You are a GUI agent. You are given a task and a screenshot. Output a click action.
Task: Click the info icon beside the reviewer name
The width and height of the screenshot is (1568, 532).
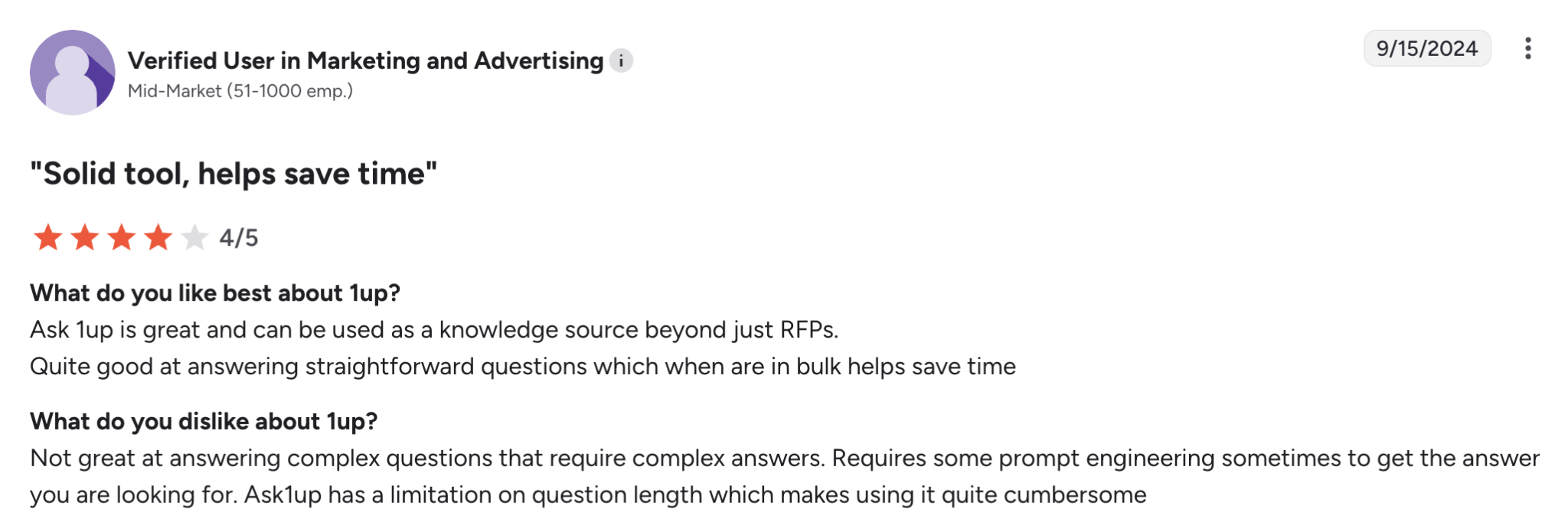pyautogui.click(x=620, y=59)
